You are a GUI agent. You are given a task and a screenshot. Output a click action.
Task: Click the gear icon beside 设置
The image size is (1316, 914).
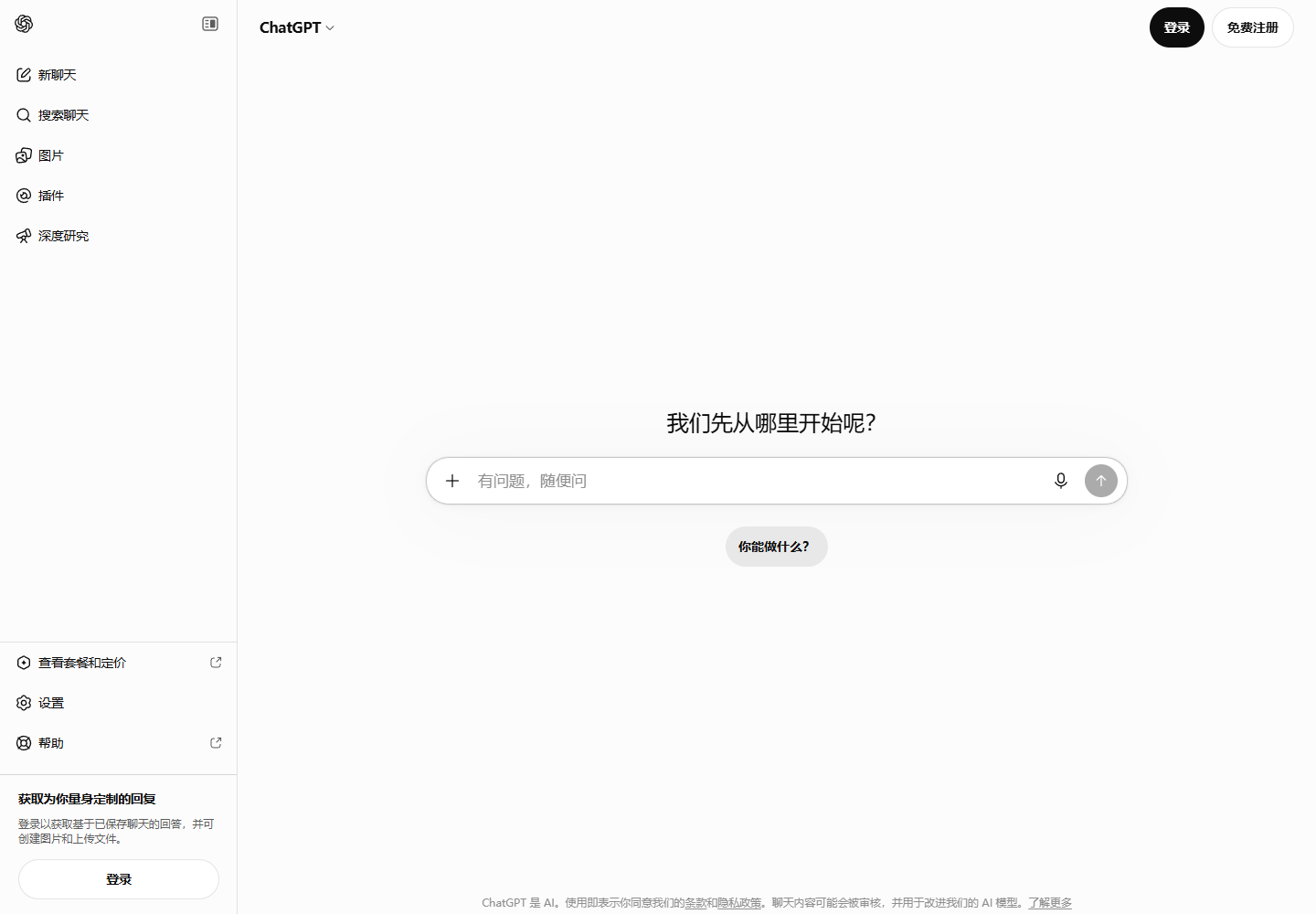click(x=24, y=703)
